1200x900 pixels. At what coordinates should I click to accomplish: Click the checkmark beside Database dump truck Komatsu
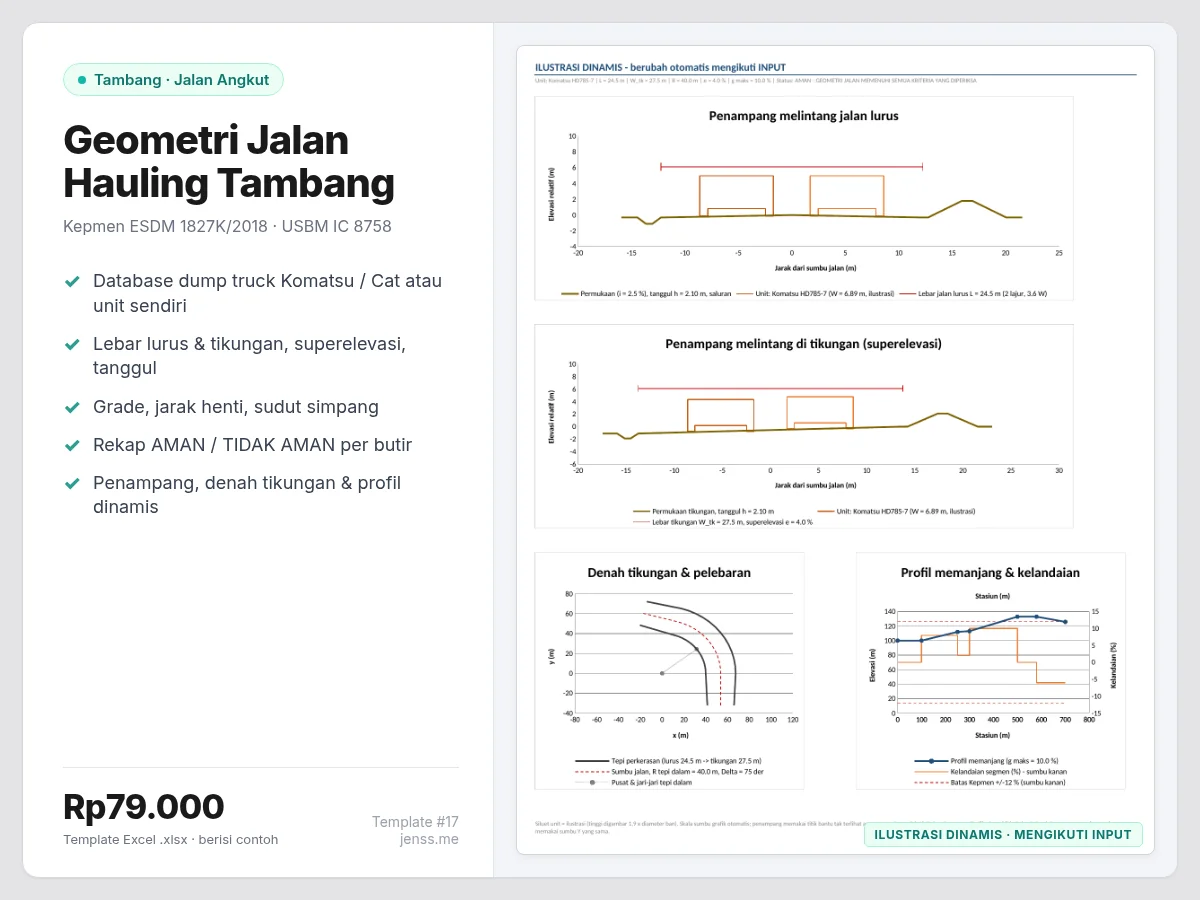tap(72, 282)
